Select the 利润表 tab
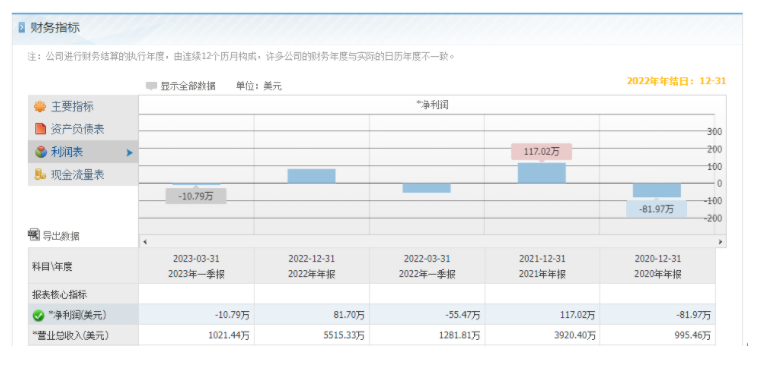This screenshot has height=369, width=760. [83, 152]
